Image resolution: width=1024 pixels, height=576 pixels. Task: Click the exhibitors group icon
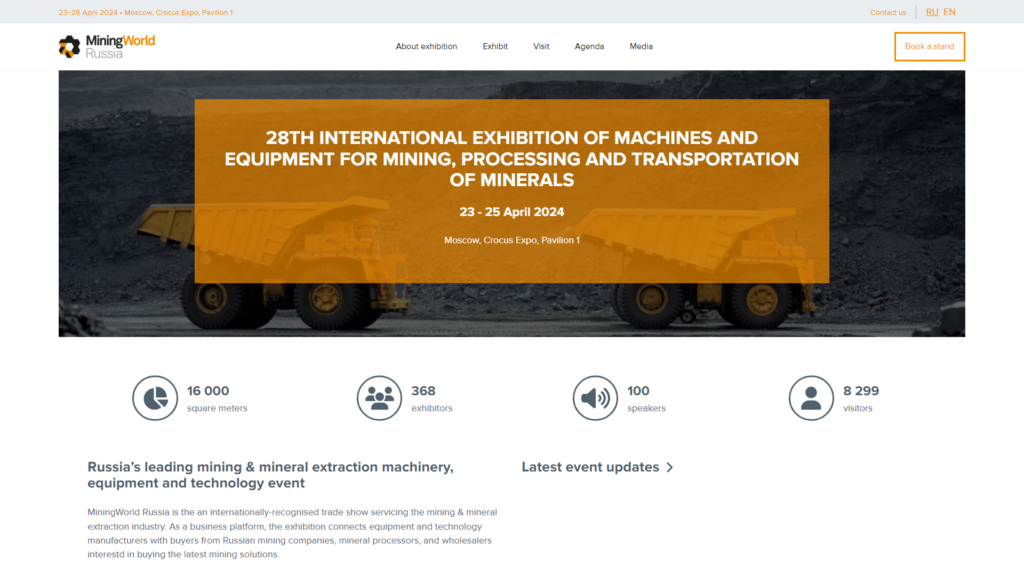379,398
